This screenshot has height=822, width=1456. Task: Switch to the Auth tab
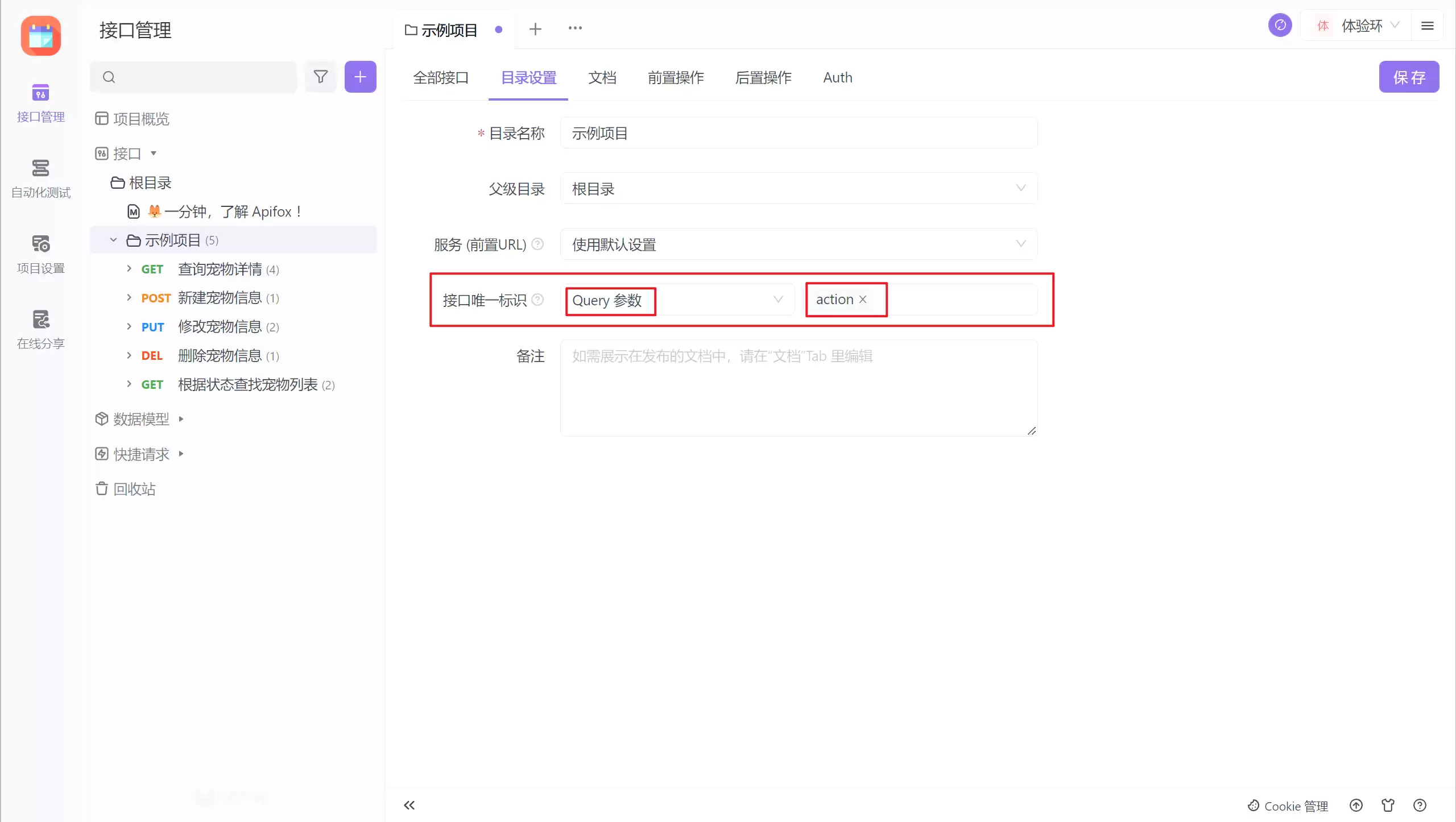point(838,77)
